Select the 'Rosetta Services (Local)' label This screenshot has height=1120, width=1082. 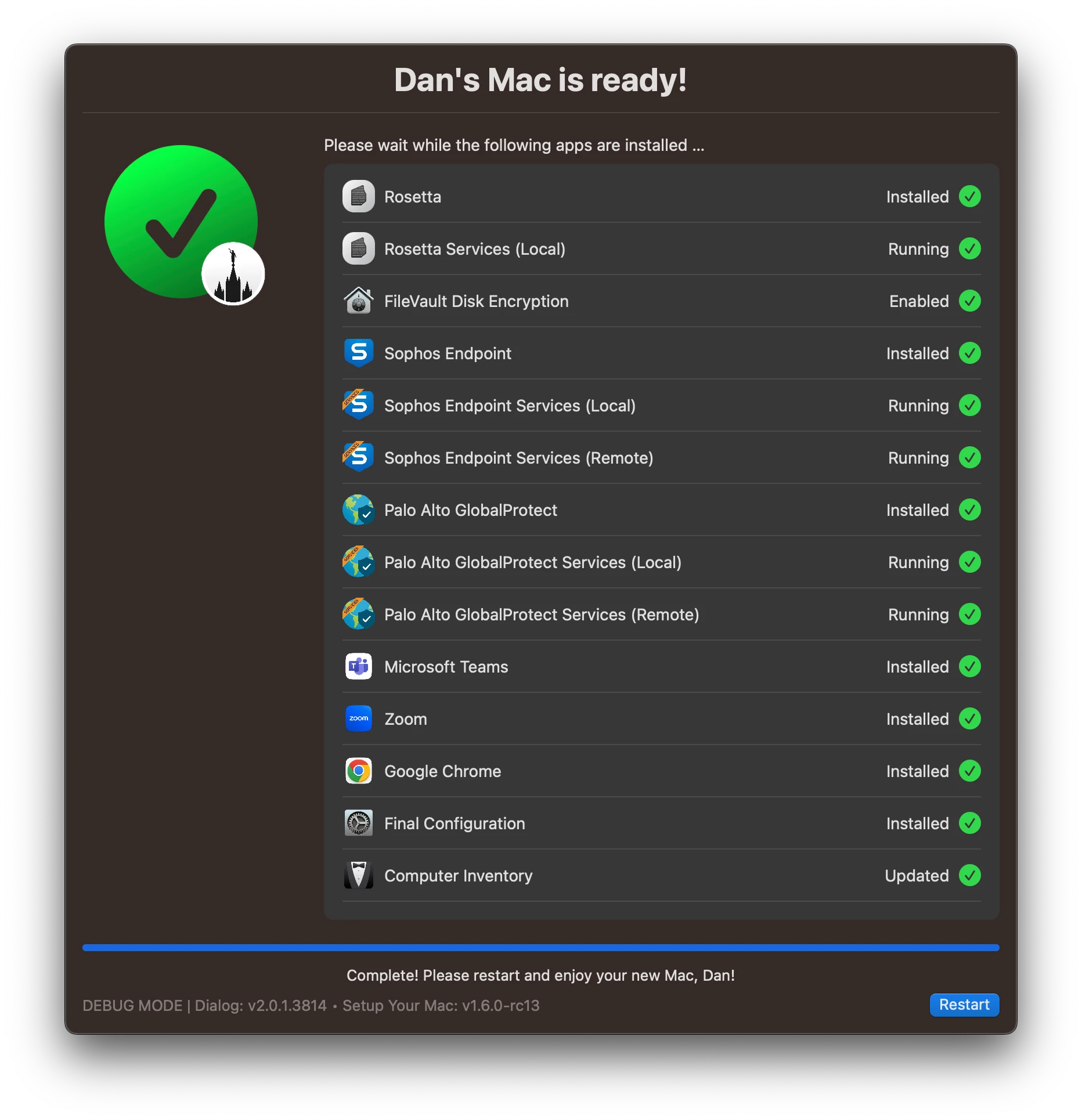click(x=474, y=249)
